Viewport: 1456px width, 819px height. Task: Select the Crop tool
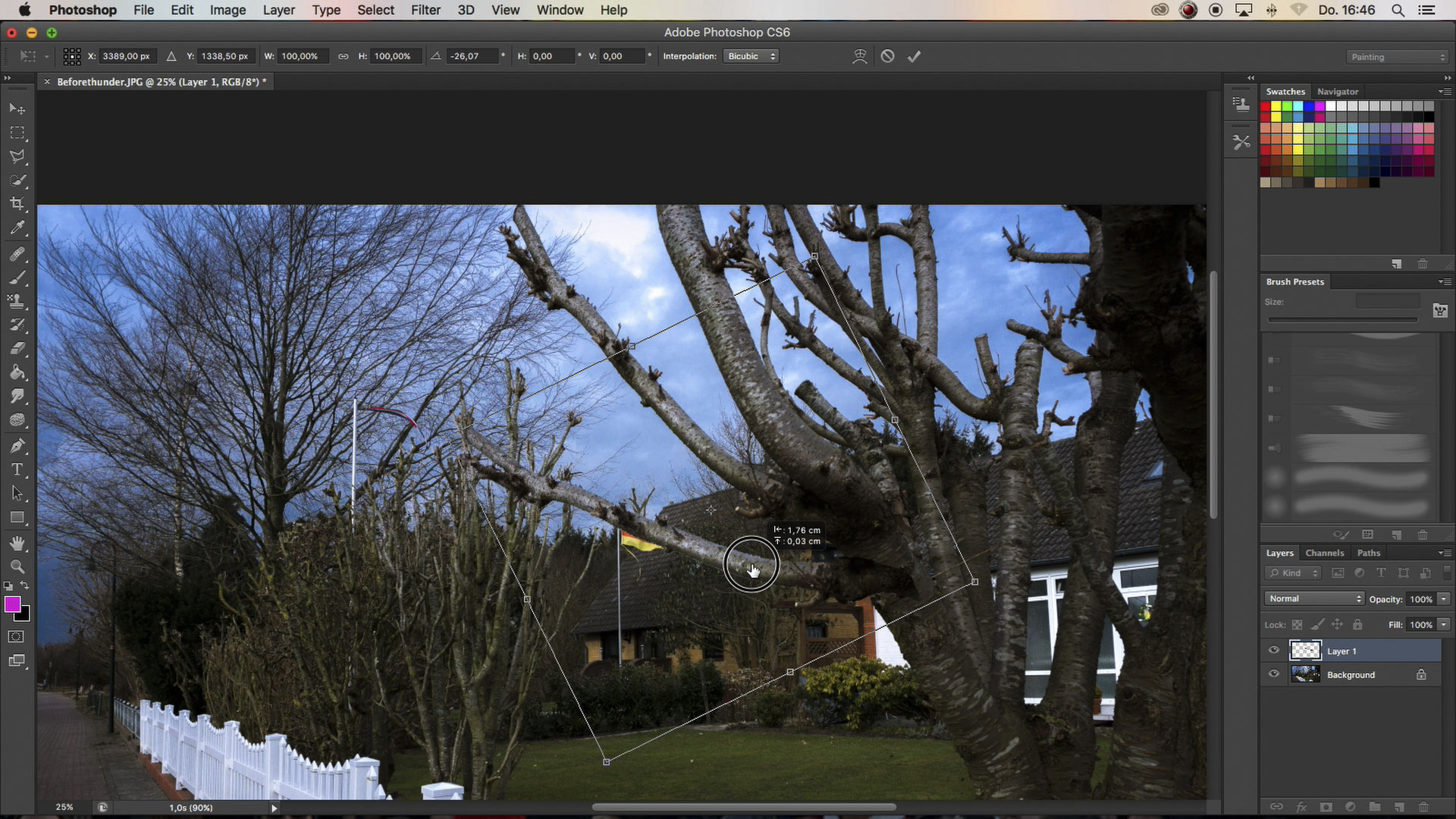coord(17,203)
